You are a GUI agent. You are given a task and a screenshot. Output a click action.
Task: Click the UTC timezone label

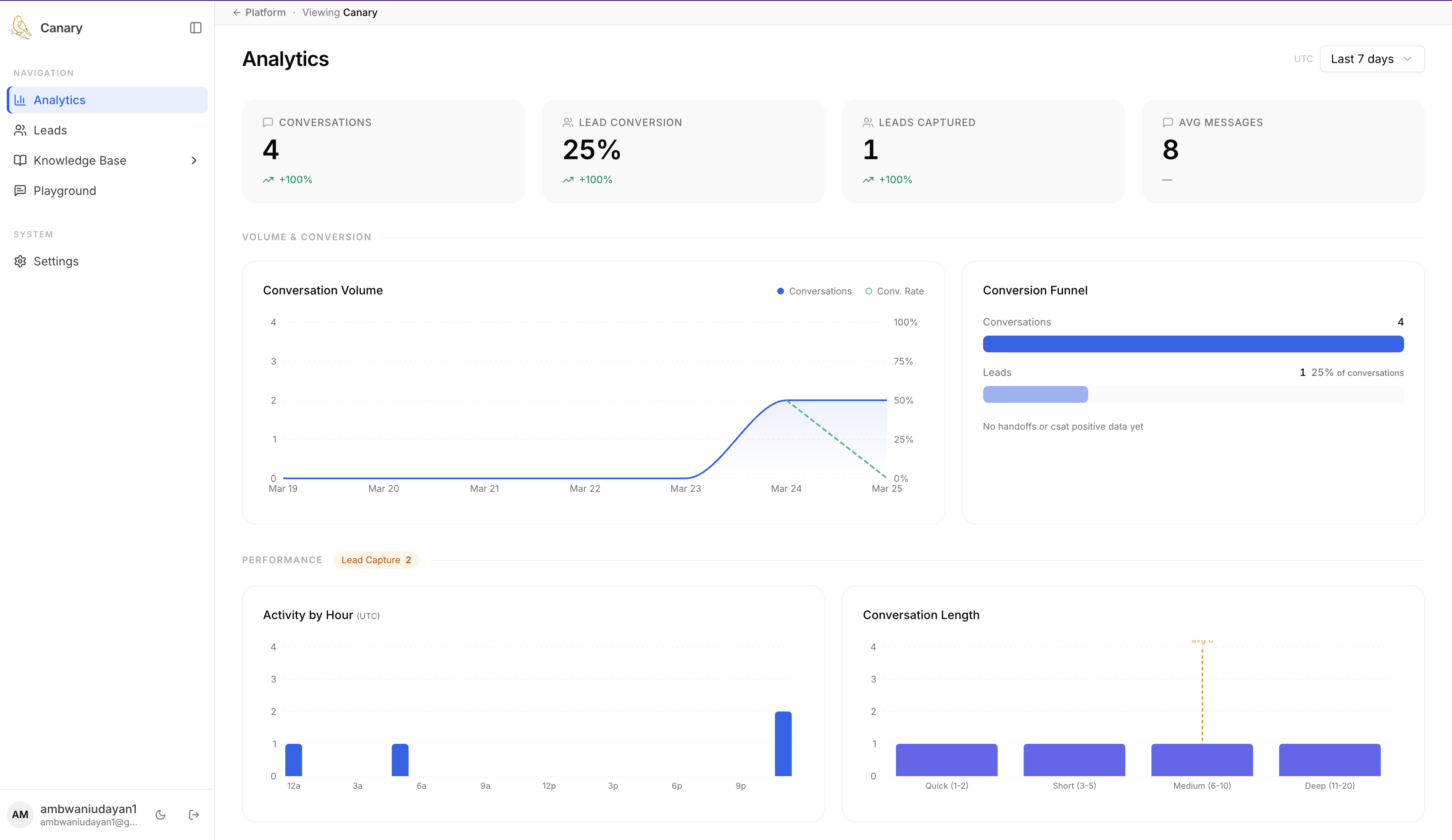[x=1303, y=59]
